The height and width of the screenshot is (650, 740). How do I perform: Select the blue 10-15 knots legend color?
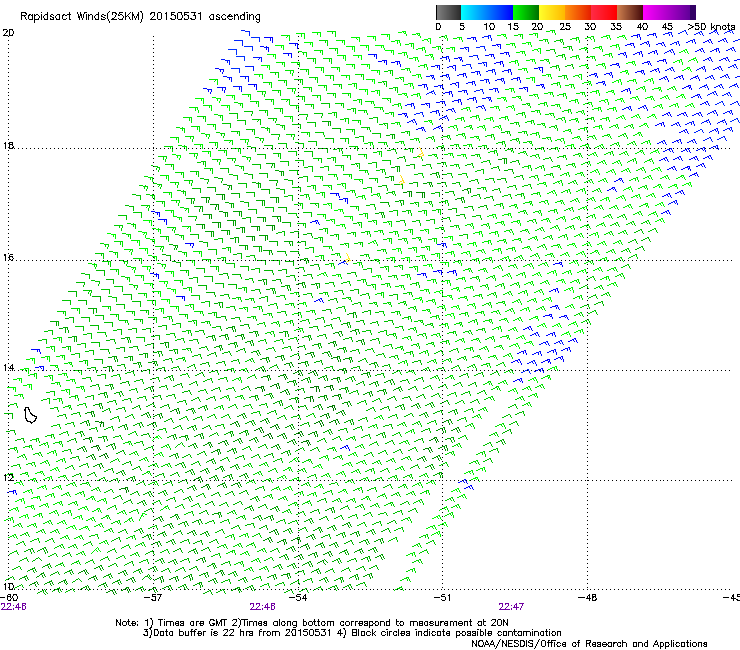pos(500,12)
